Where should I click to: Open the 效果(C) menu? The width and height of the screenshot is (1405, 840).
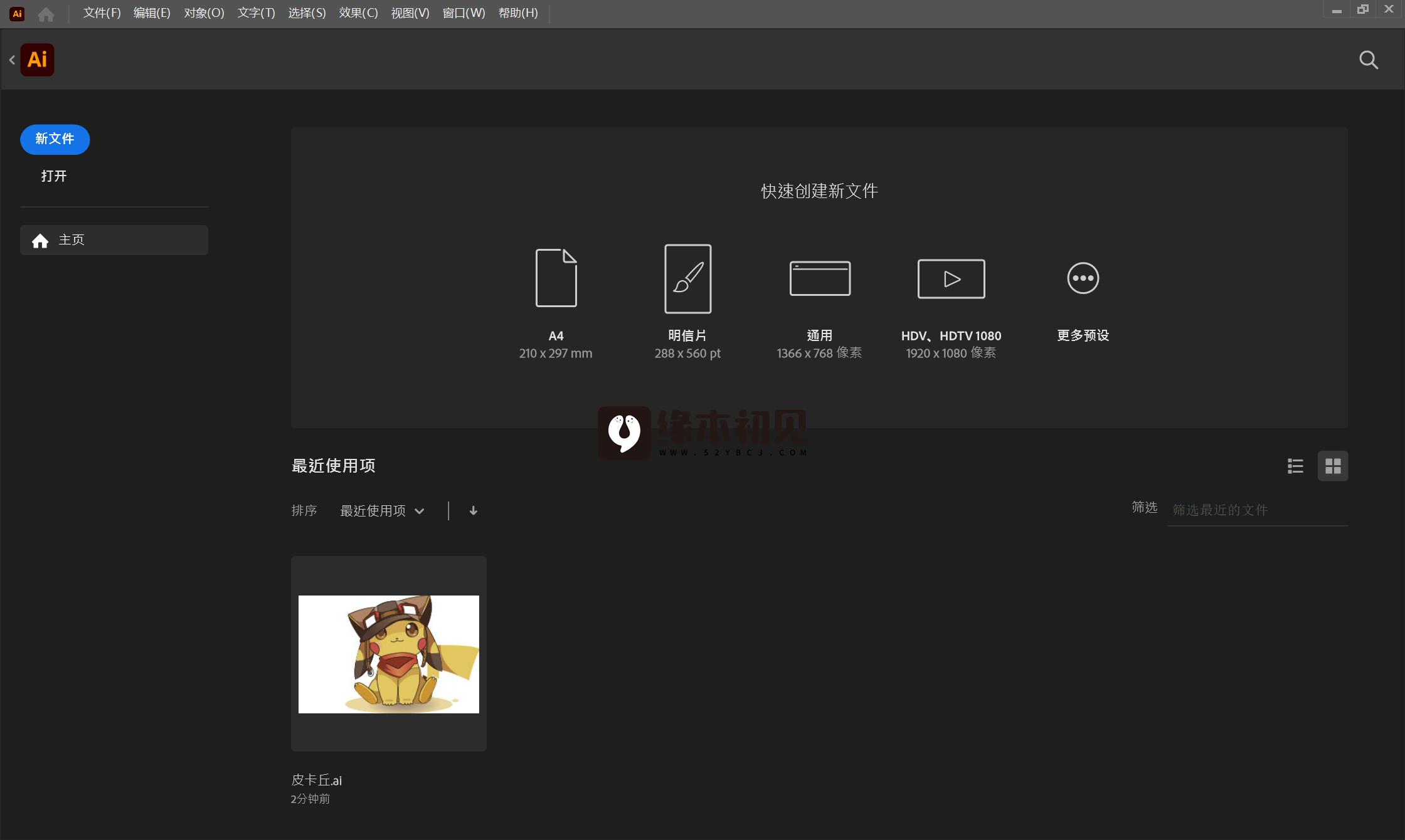[x=358, y=13]
